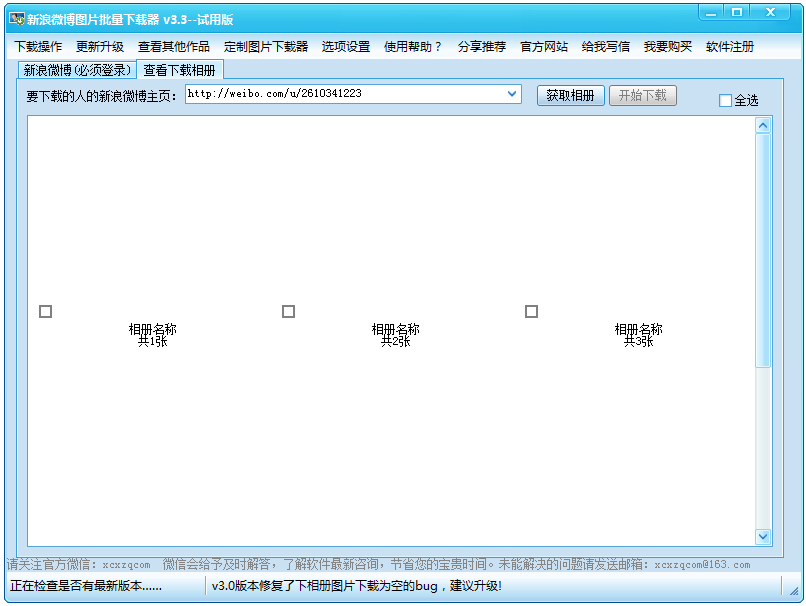
Task: Open the 分享推荐 menu
Action: (x=482, y=47)
